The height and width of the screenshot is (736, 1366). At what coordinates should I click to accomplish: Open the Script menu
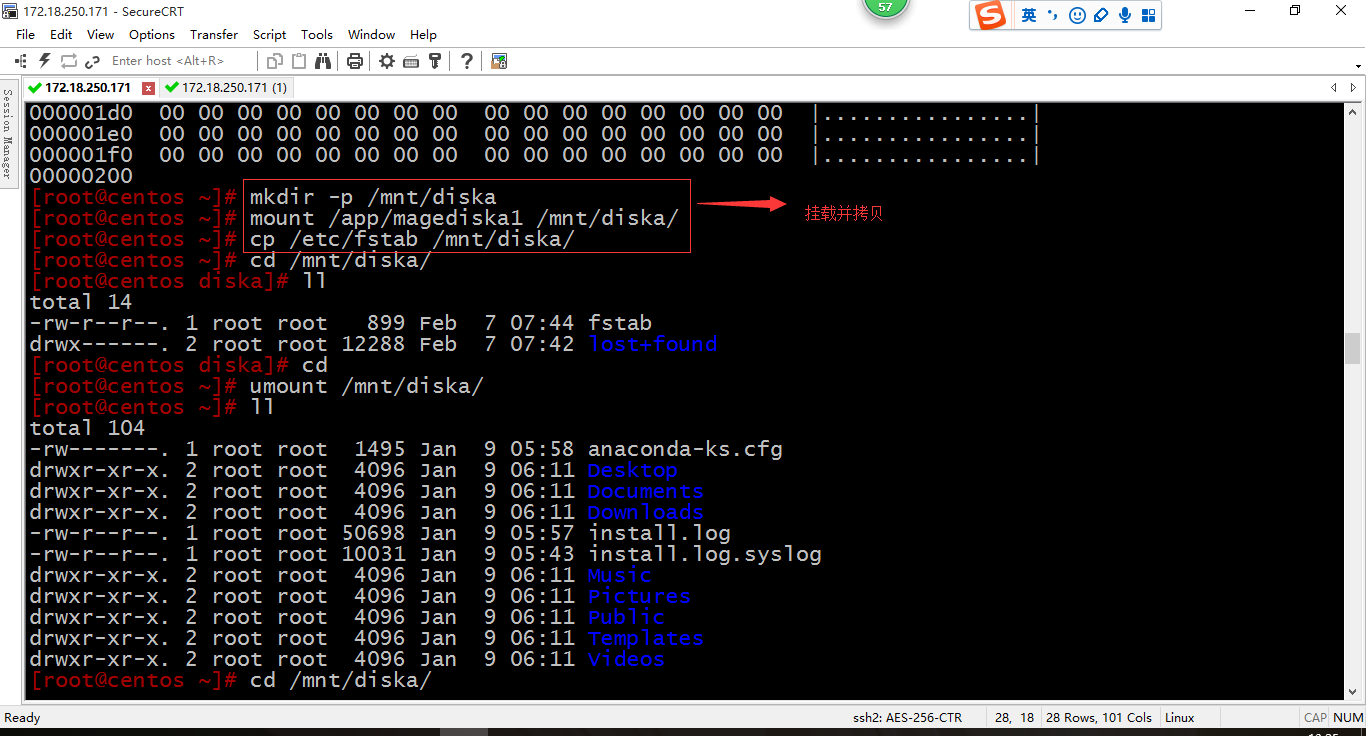pyautogui.click(x=269, y=34)
